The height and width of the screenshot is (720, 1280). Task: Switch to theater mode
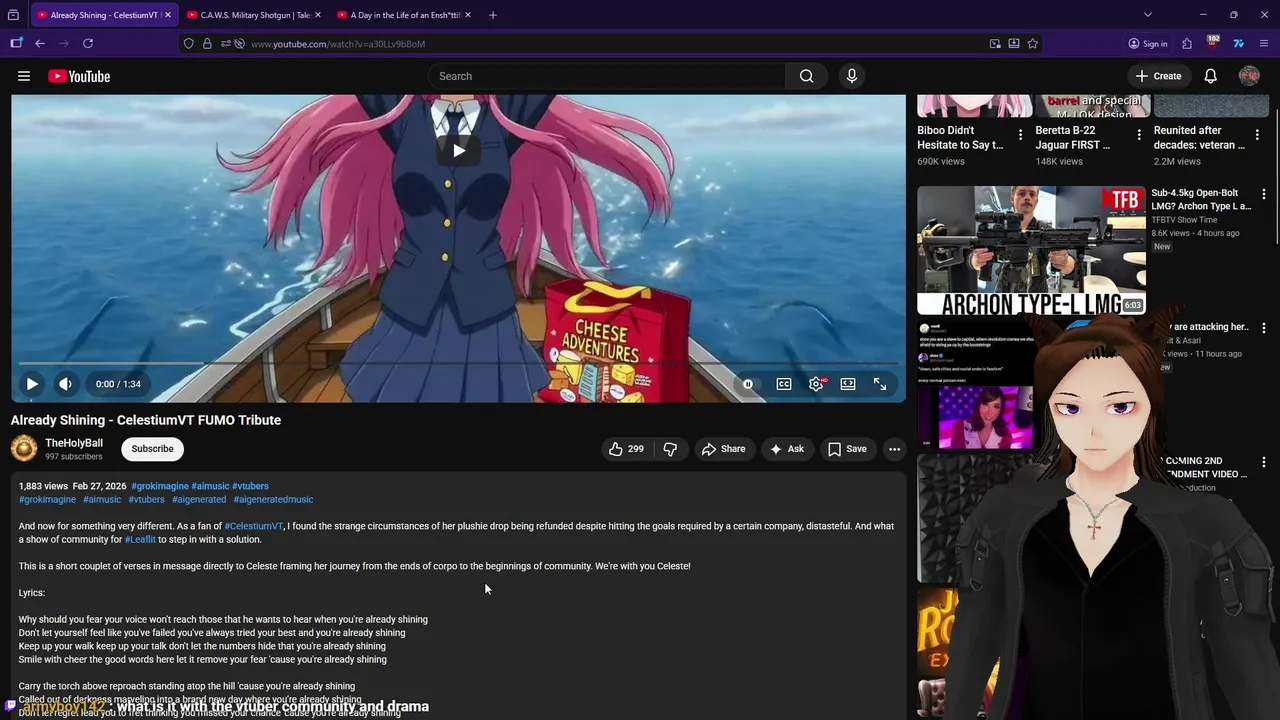[848, 384]
